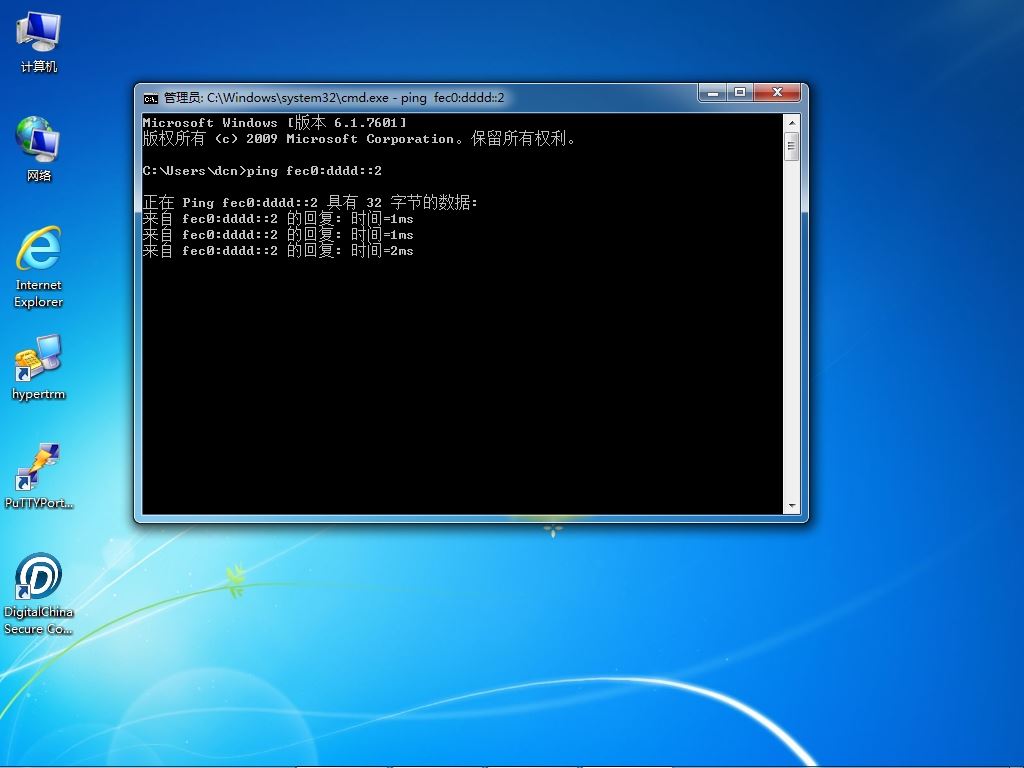Click the reply line showing 时间=2ms
Viewport: 1024px width, 768px height.
point(278,251)
